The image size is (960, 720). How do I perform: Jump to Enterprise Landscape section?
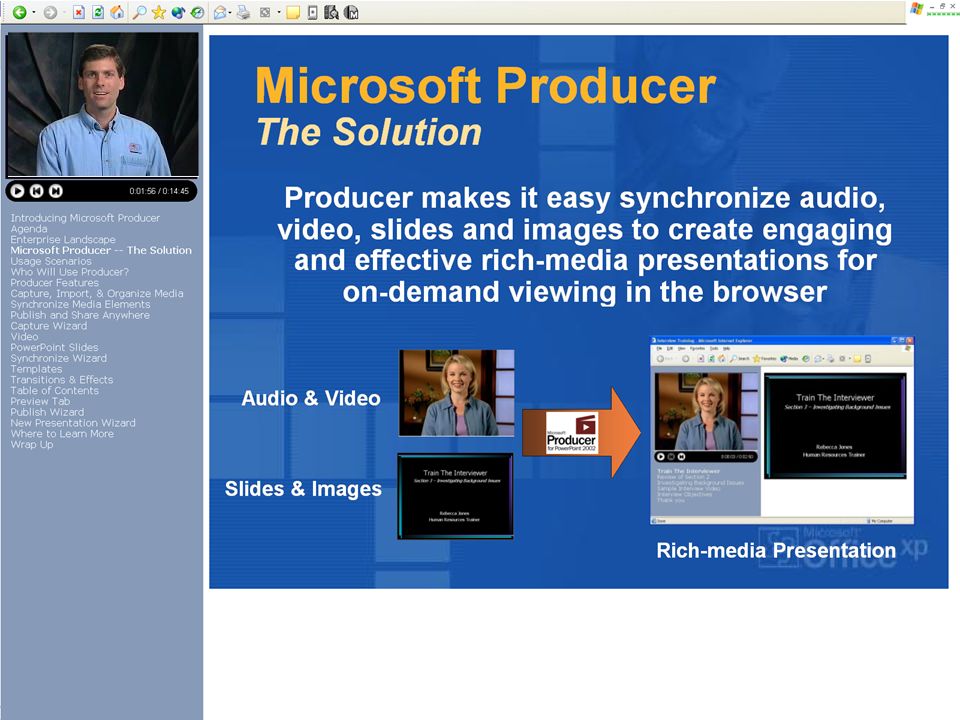pos(63,239)
